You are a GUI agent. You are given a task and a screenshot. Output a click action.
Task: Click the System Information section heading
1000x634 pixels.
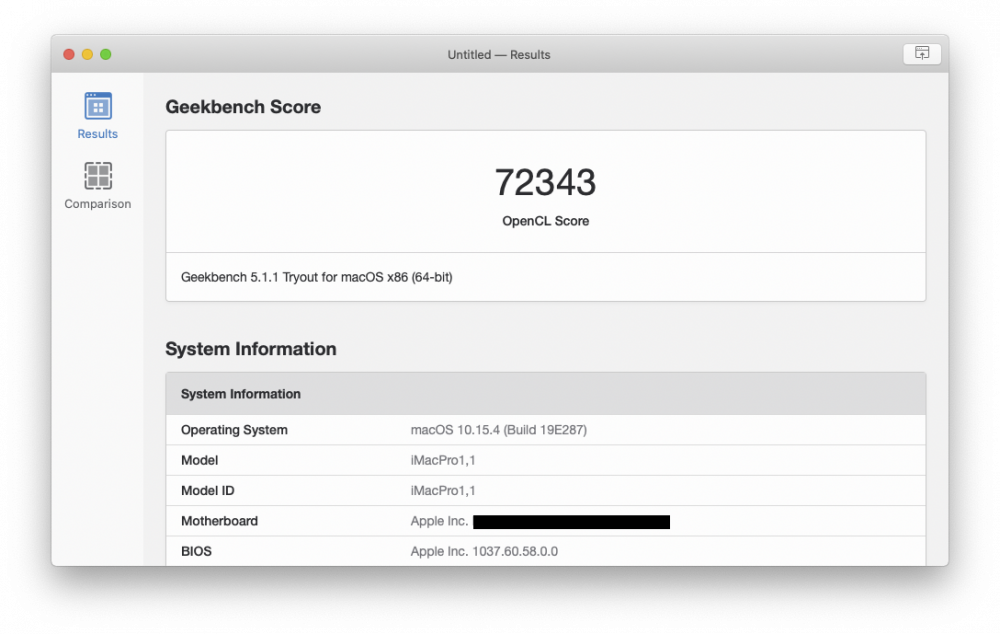[x=251, y=349]
